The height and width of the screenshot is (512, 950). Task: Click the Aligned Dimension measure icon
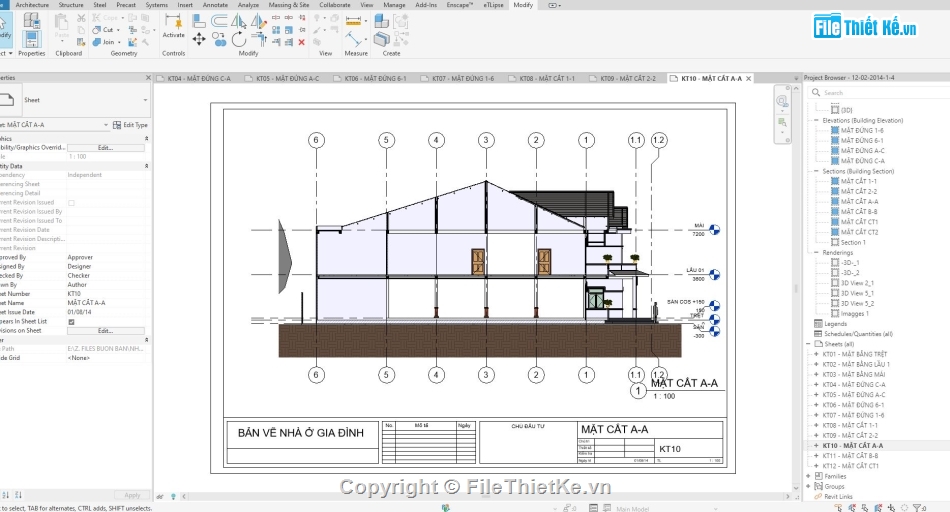click(353, 21)
